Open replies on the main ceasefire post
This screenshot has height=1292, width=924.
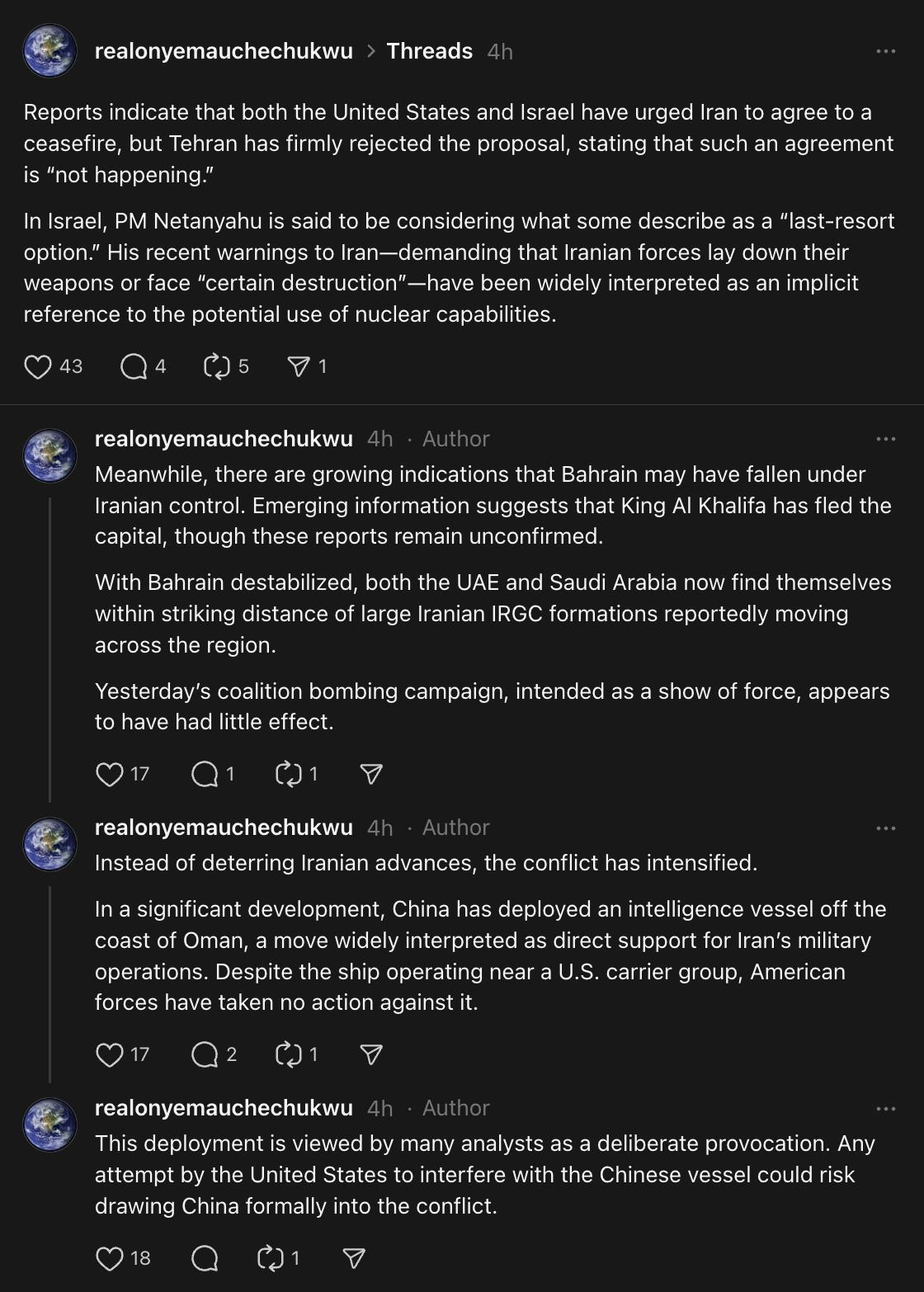point(133,366)
